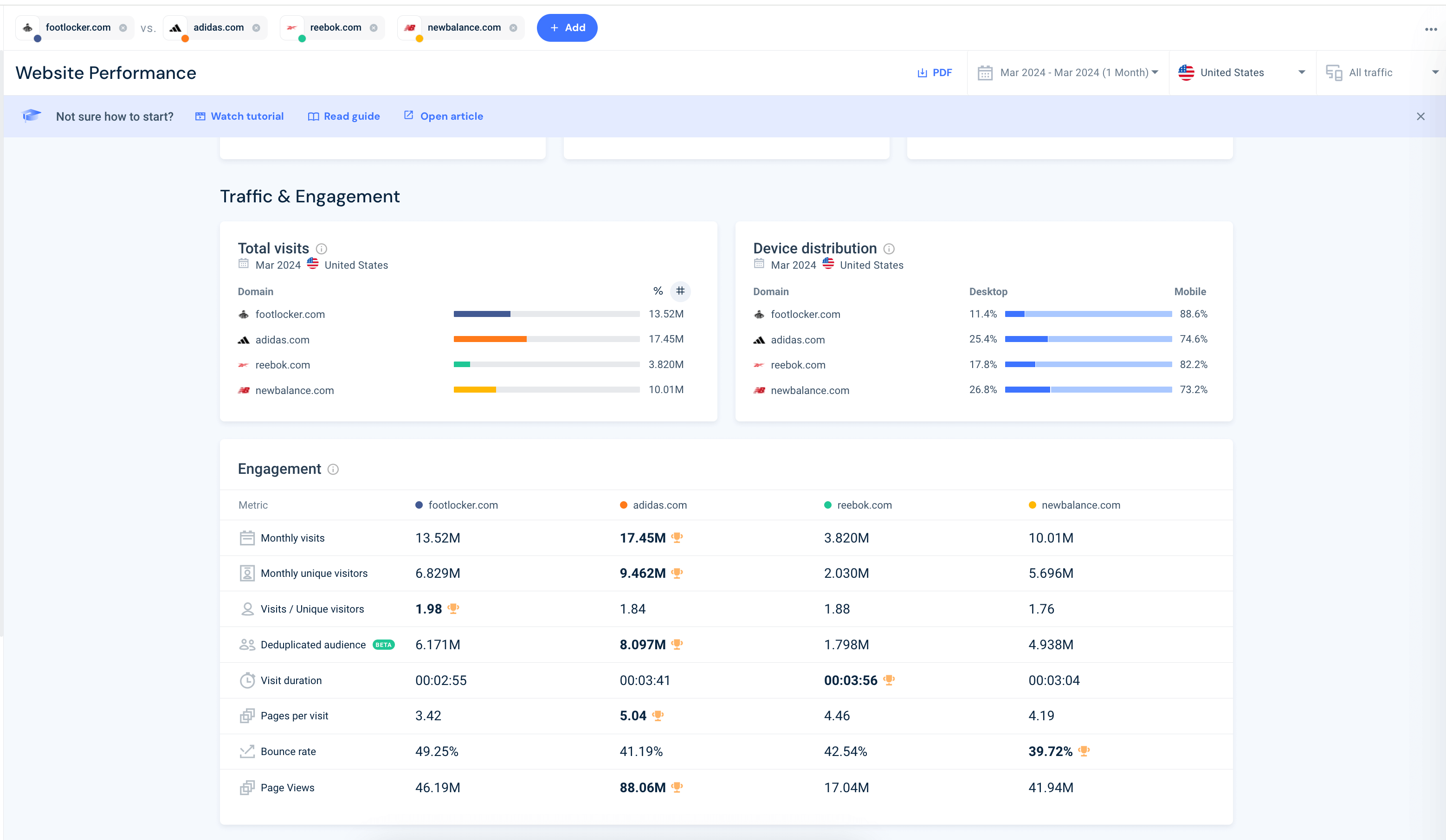1446x840 pixels.
Task: Click the adidas.com traffic bar
Action: [490, 339]
